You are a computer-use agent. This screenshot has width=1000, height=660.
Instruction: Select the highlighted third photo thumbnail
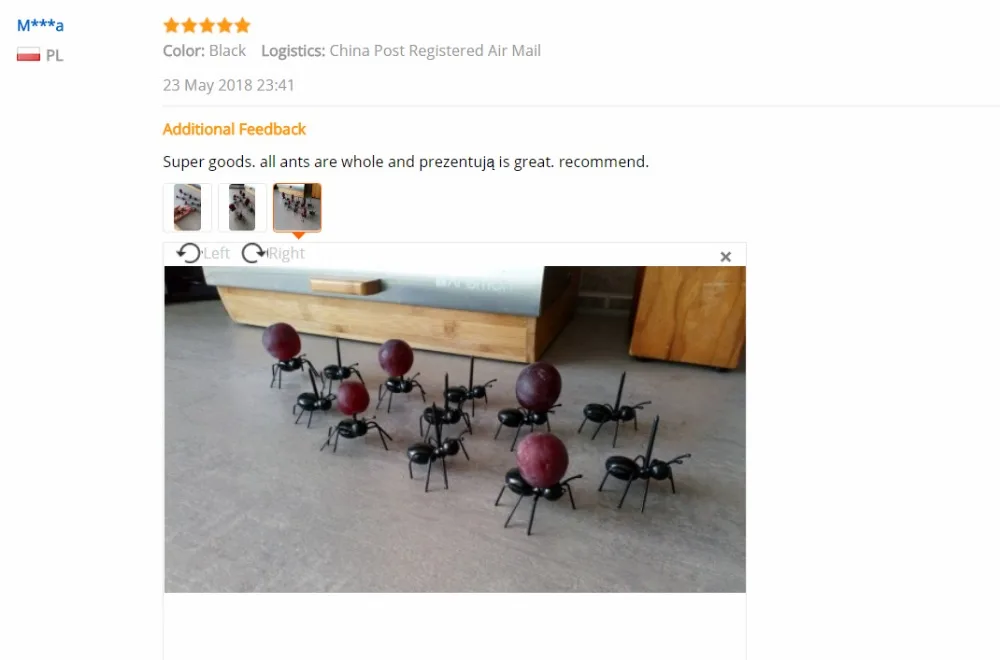tap(297, 207)
